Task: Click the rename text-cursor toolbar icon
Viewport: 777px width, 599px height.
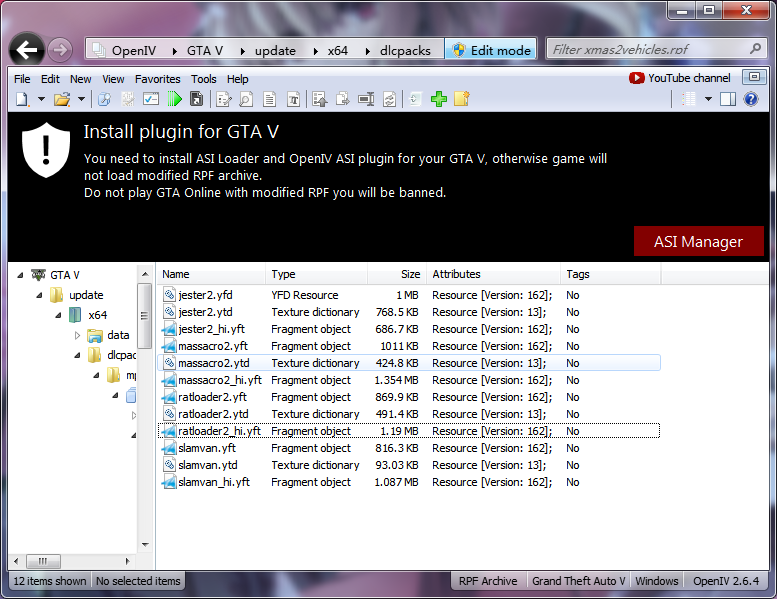Action: click(366, 99)
